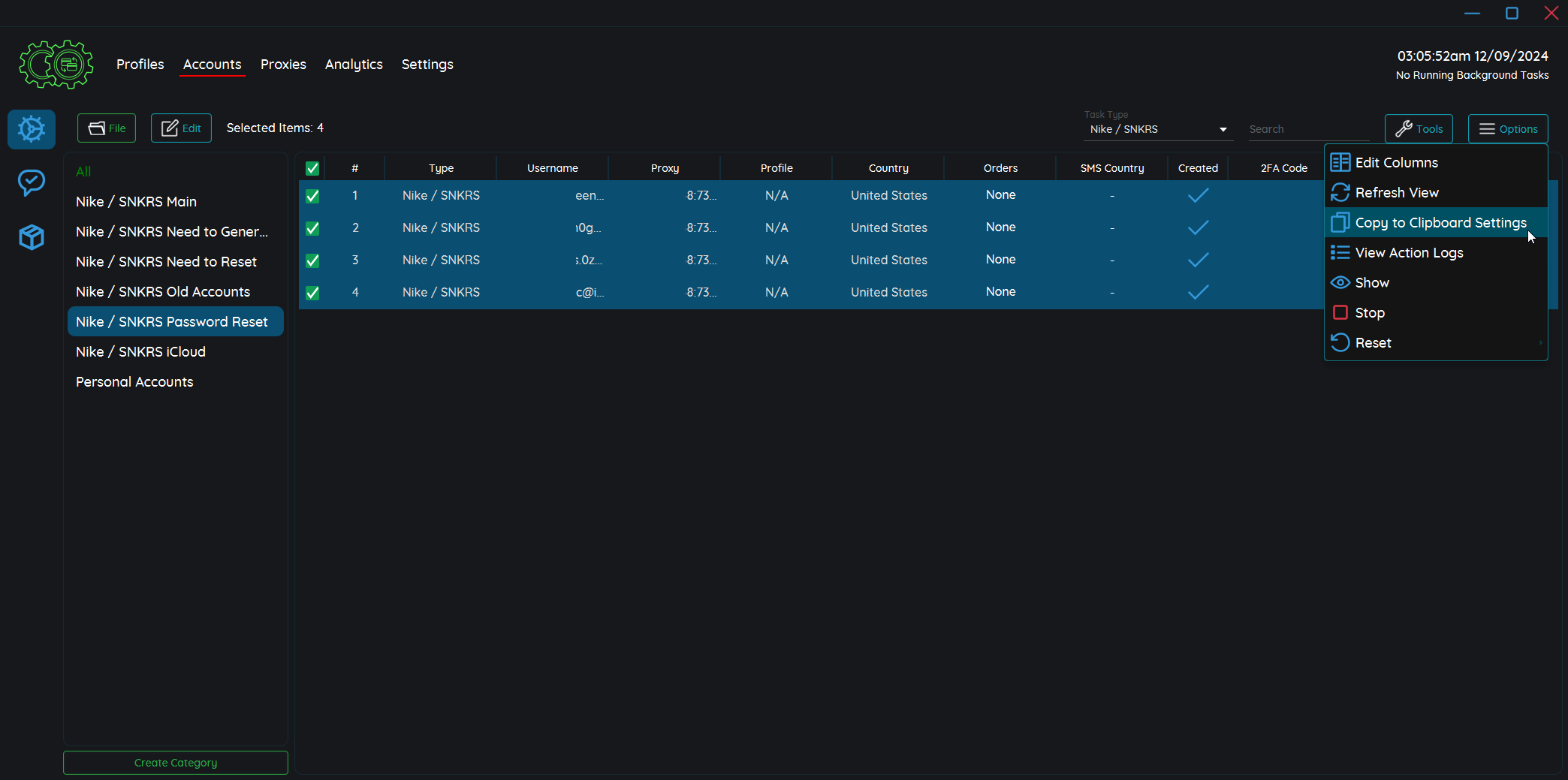This screenshot has width=1568, height=780.
Task: Toggle the select-all header checkbox
Action: point(313,169)
